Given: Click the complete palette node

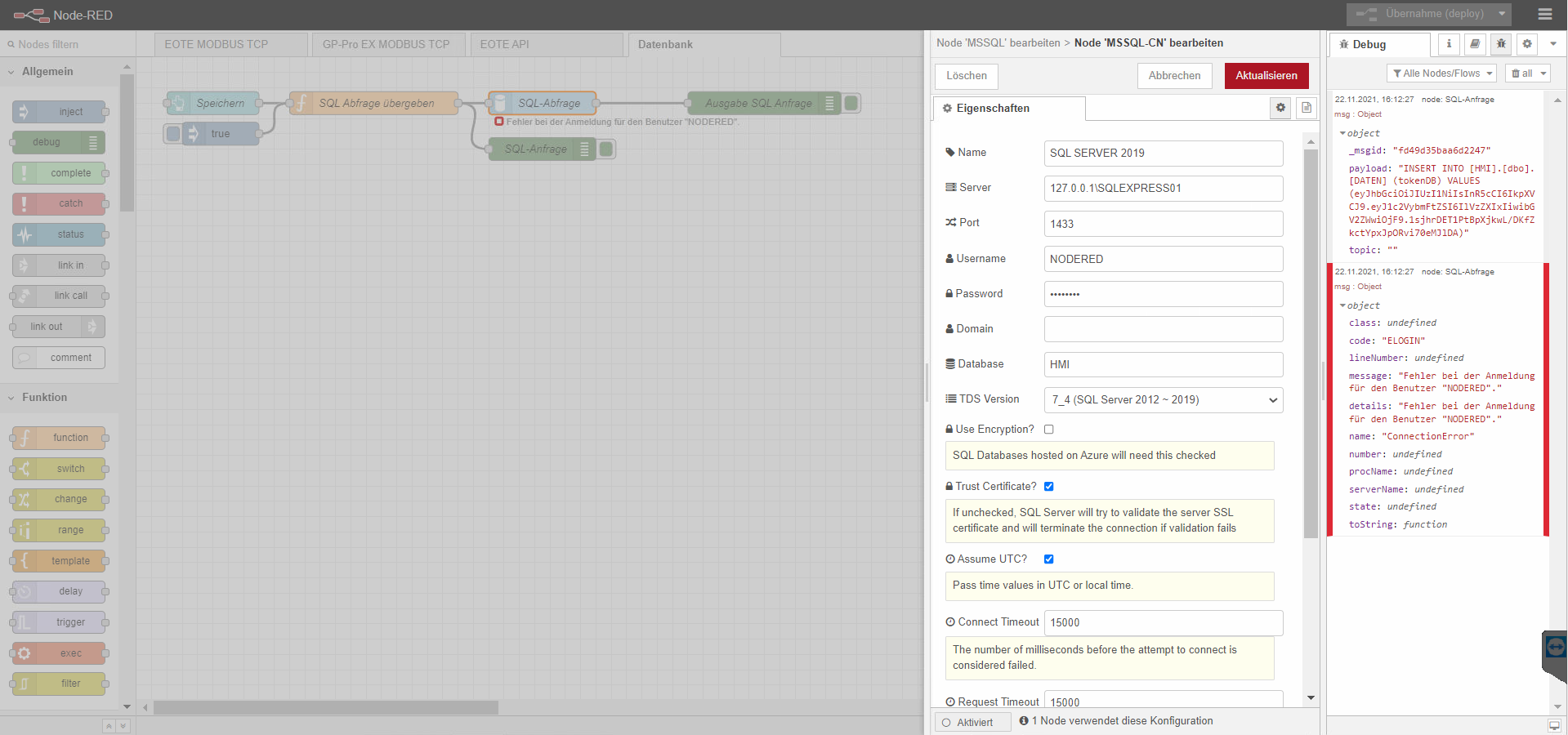Looking at the screenshot, I should (59, 173).
